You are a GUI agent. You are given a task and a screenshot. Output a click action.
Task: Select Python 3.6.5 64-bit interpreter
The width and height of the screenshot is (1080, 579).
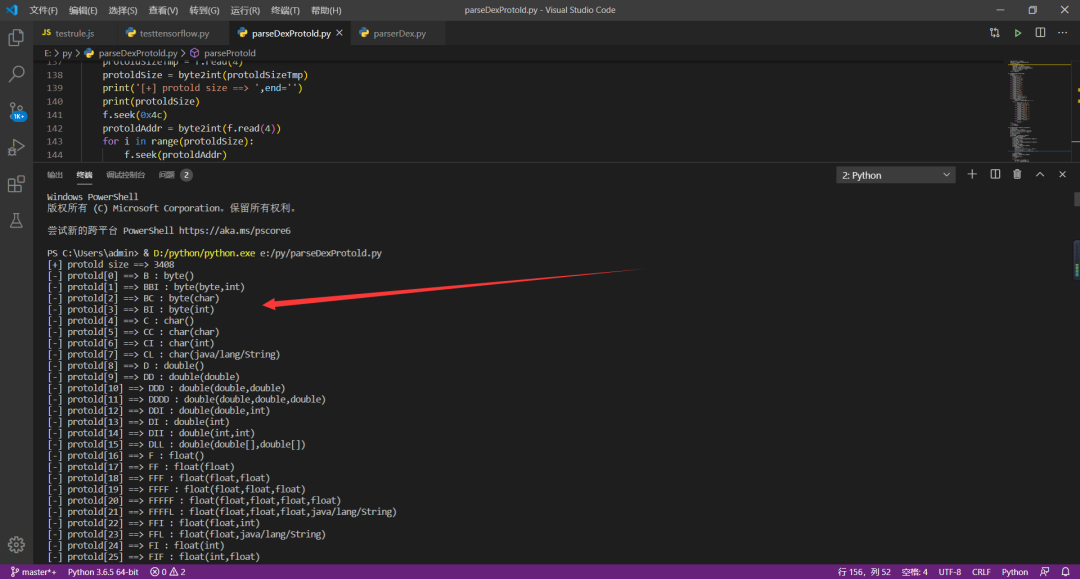pos(103,572)
